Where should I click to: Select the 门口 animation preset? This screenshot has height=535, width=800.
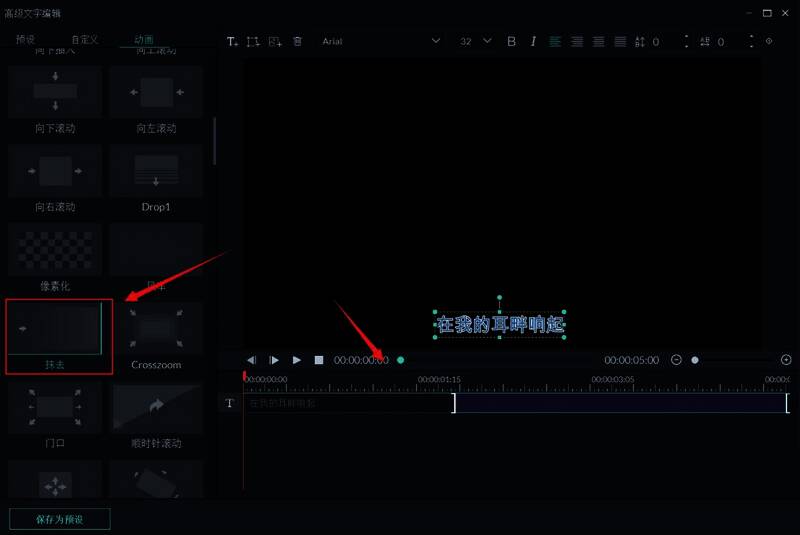click(55, 416)
